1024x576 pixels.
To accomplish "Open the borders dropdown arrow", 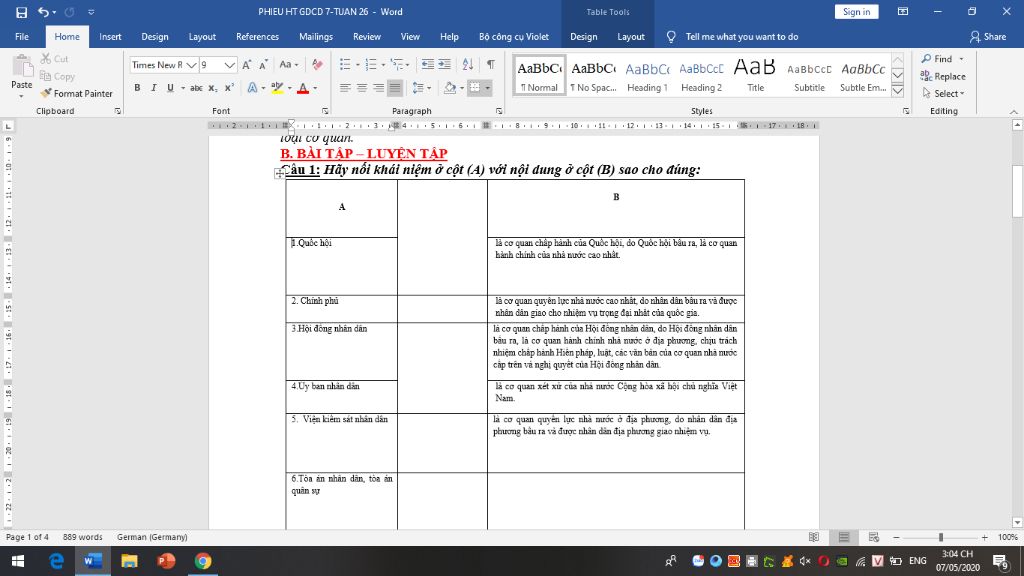I will (x=488, y=88).
